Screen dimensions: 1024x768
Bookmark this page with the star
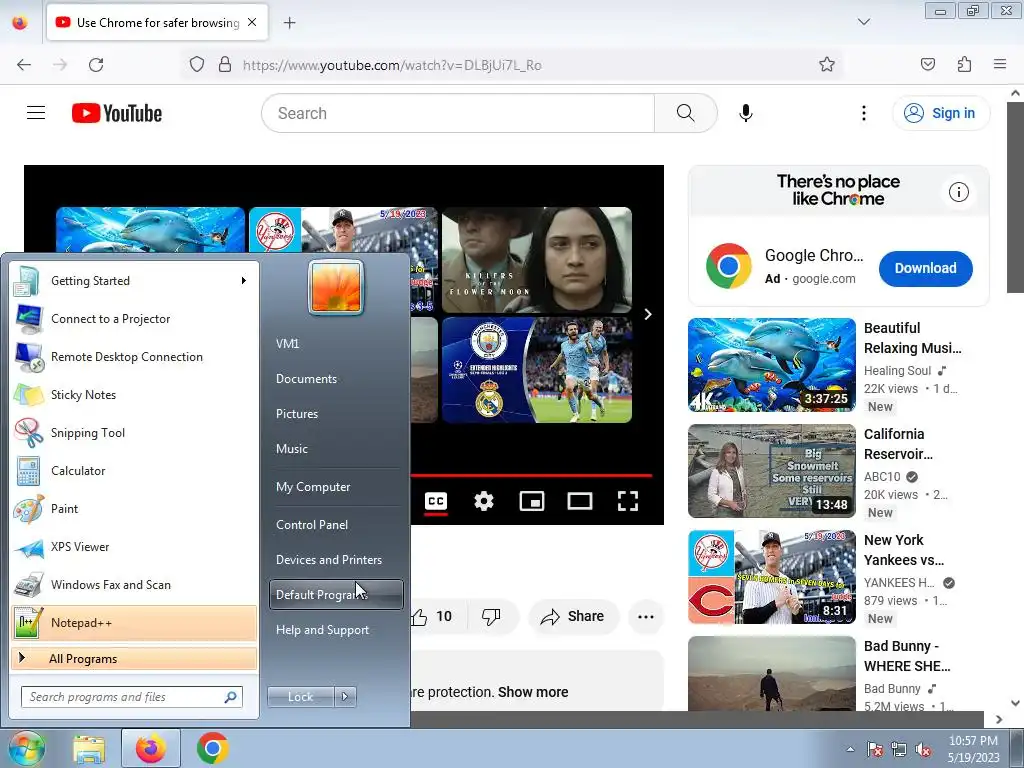click(x=827, y=65)
